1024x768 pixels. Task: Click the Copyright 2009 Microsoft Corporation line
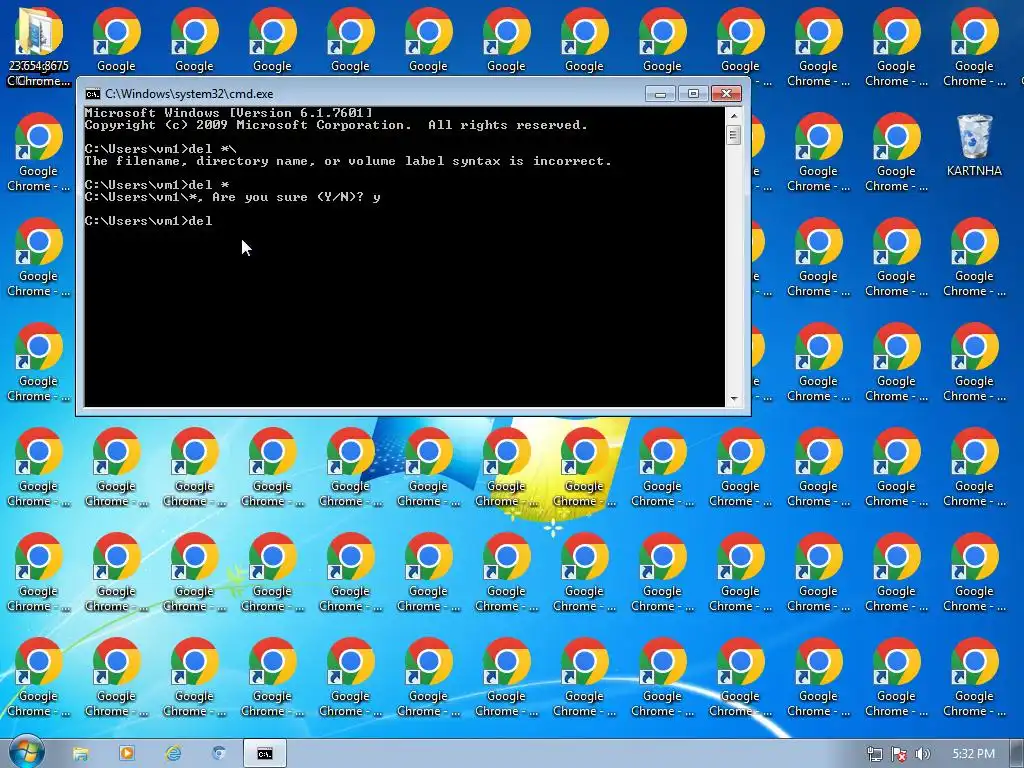336,125
